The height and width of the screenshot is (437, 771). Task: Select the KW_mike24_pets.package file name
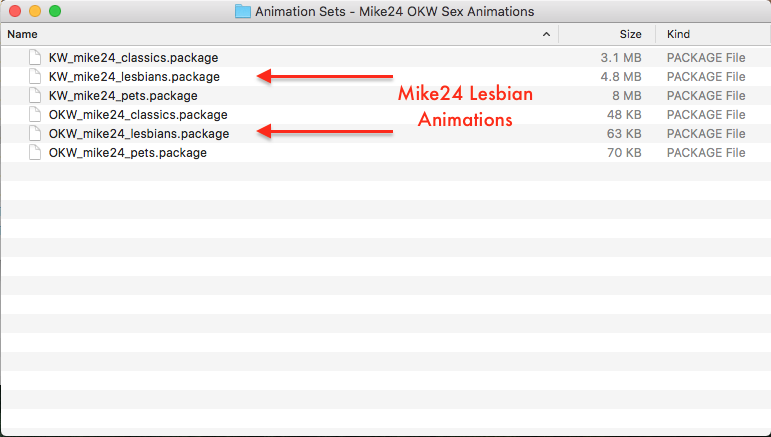point(123,95)
